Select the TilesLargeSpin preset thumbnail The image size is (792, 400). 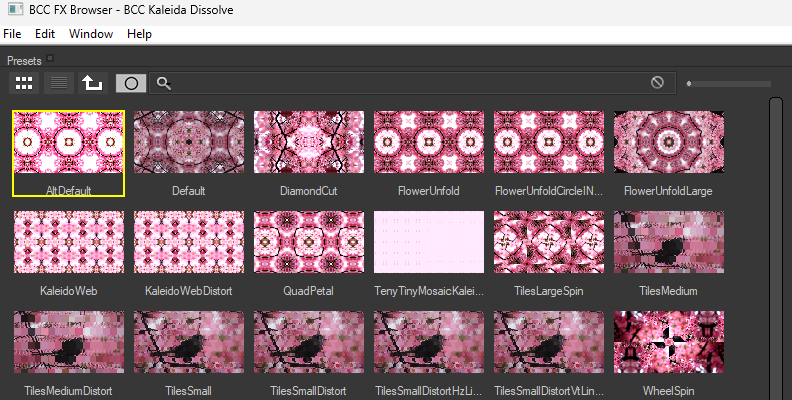[x=549, y=242]
